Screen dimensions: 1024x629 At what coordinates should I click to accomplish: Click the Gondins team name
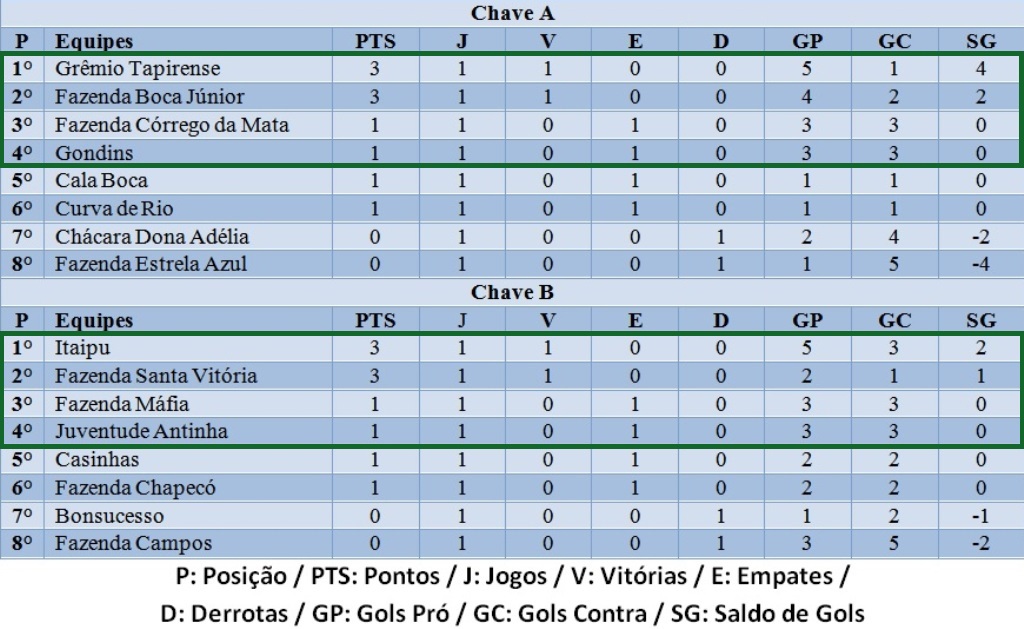94,153
